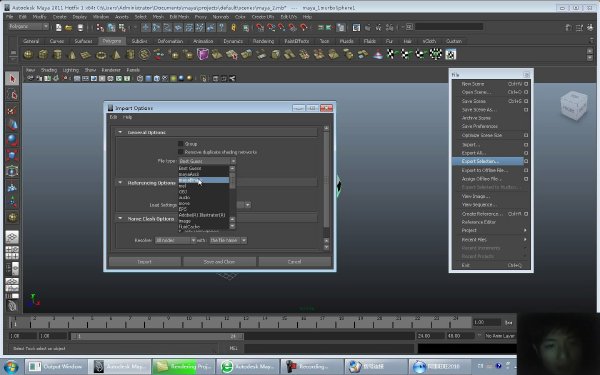Open the Help menu in Import Options
The image size is (600, 375).
click(x=127, y=117)
